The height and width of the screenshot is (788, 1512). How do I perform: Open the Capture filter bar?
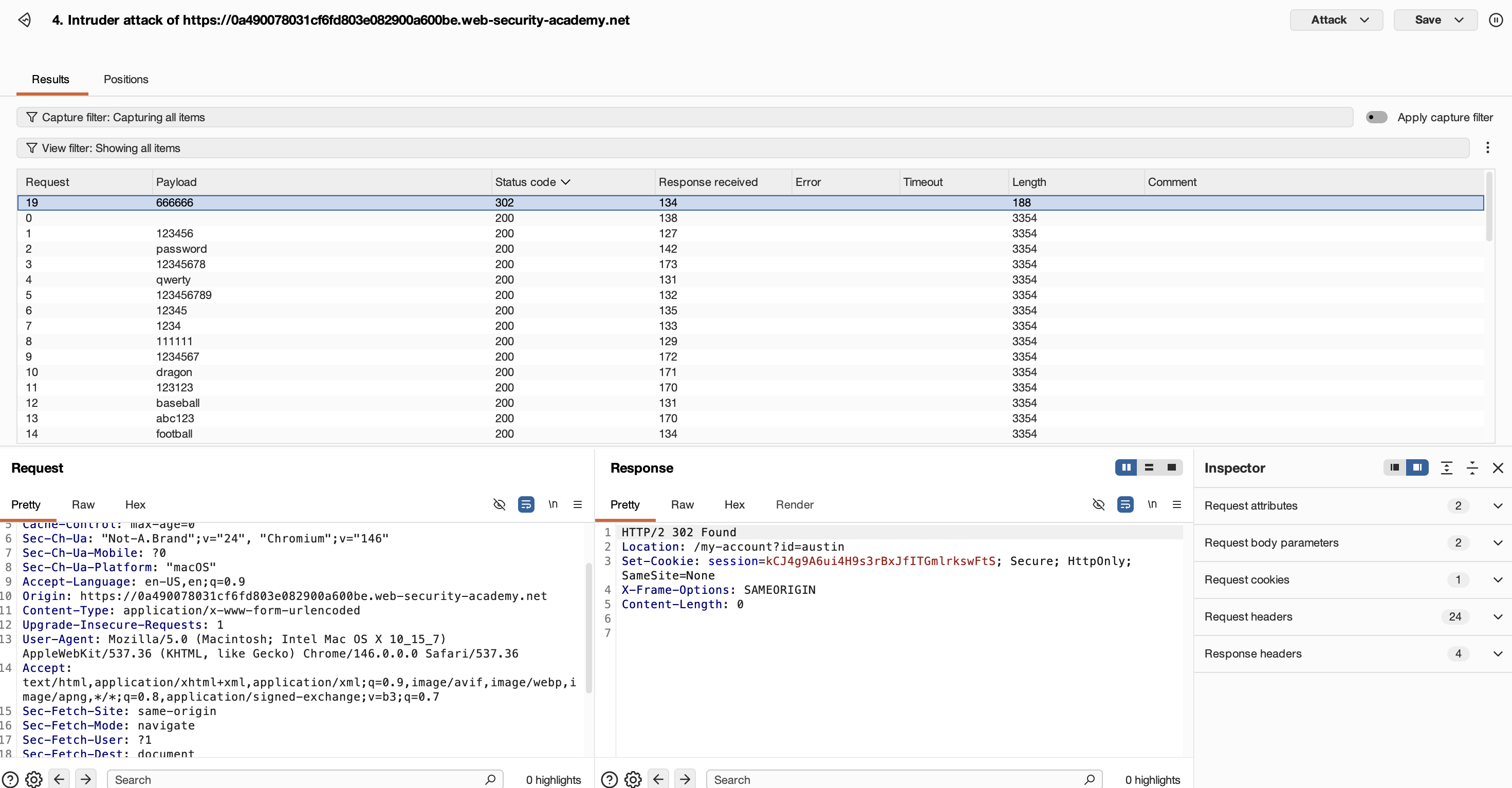point(685,117)
